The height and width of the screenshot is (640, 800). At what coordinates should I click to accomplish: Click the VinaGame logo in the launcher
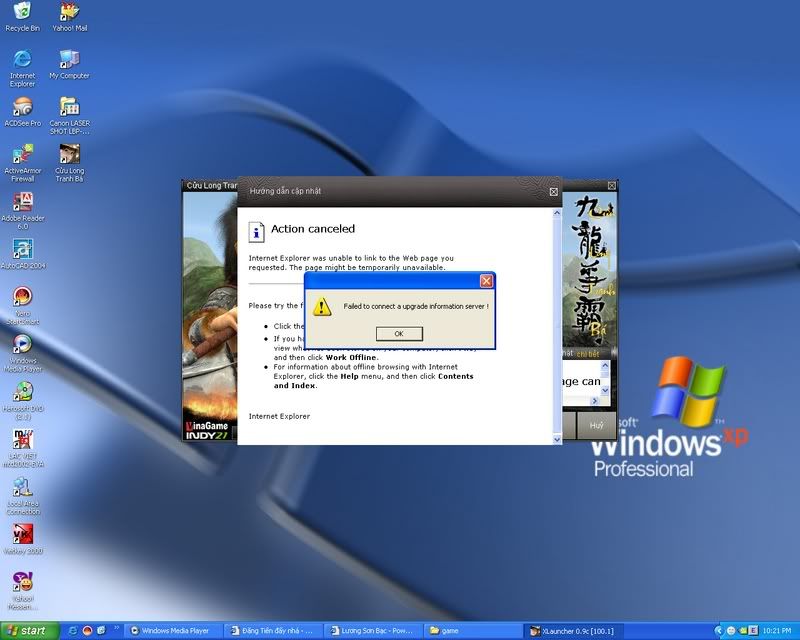click(x=207, y=426)
